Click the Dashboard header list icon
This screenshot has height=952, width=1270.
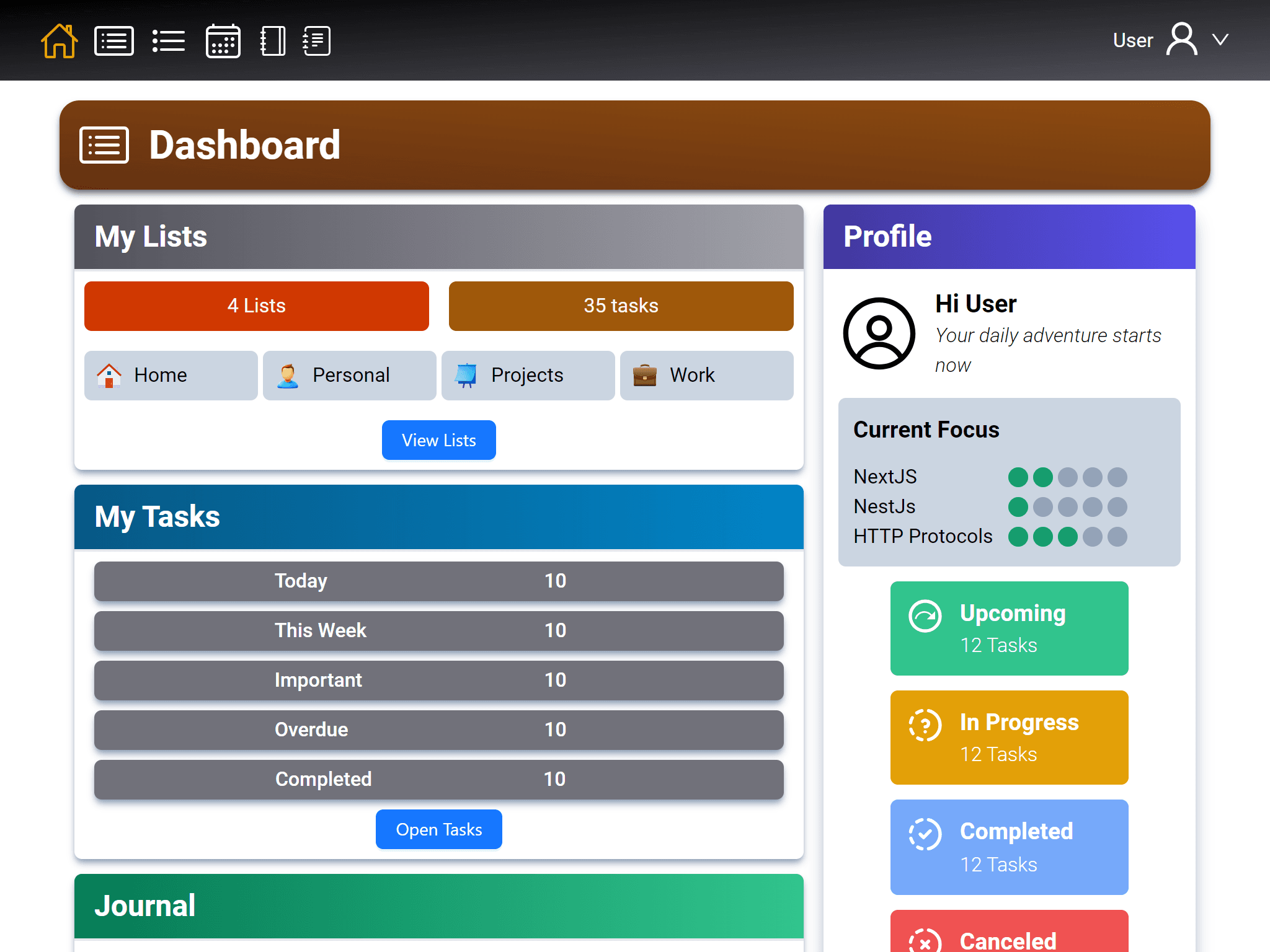click(104, 145)
